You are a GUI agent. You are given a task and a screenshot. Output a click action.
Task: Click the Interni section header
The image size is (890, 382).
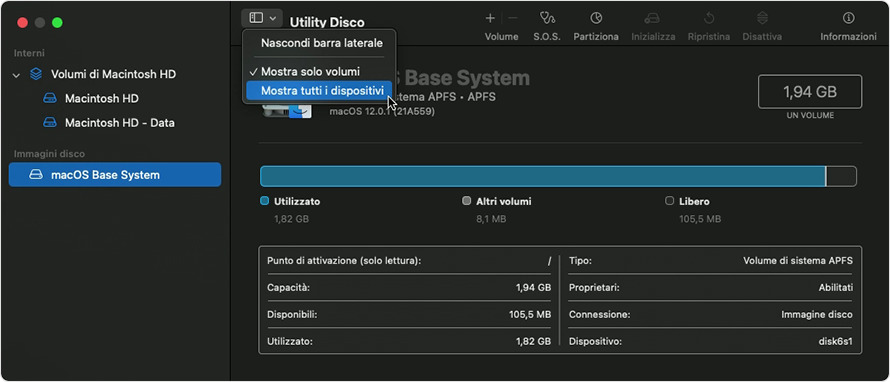click(30, 53)
